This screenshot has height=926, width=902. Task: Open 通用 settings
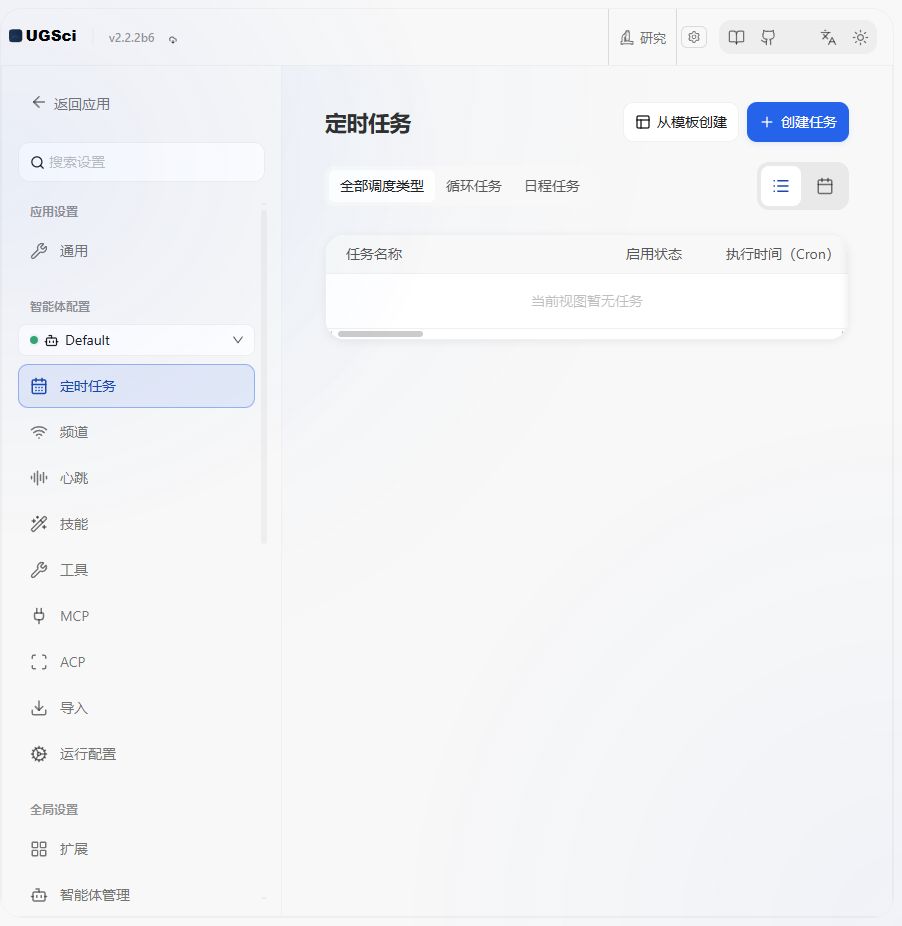[x=136, y=251]
